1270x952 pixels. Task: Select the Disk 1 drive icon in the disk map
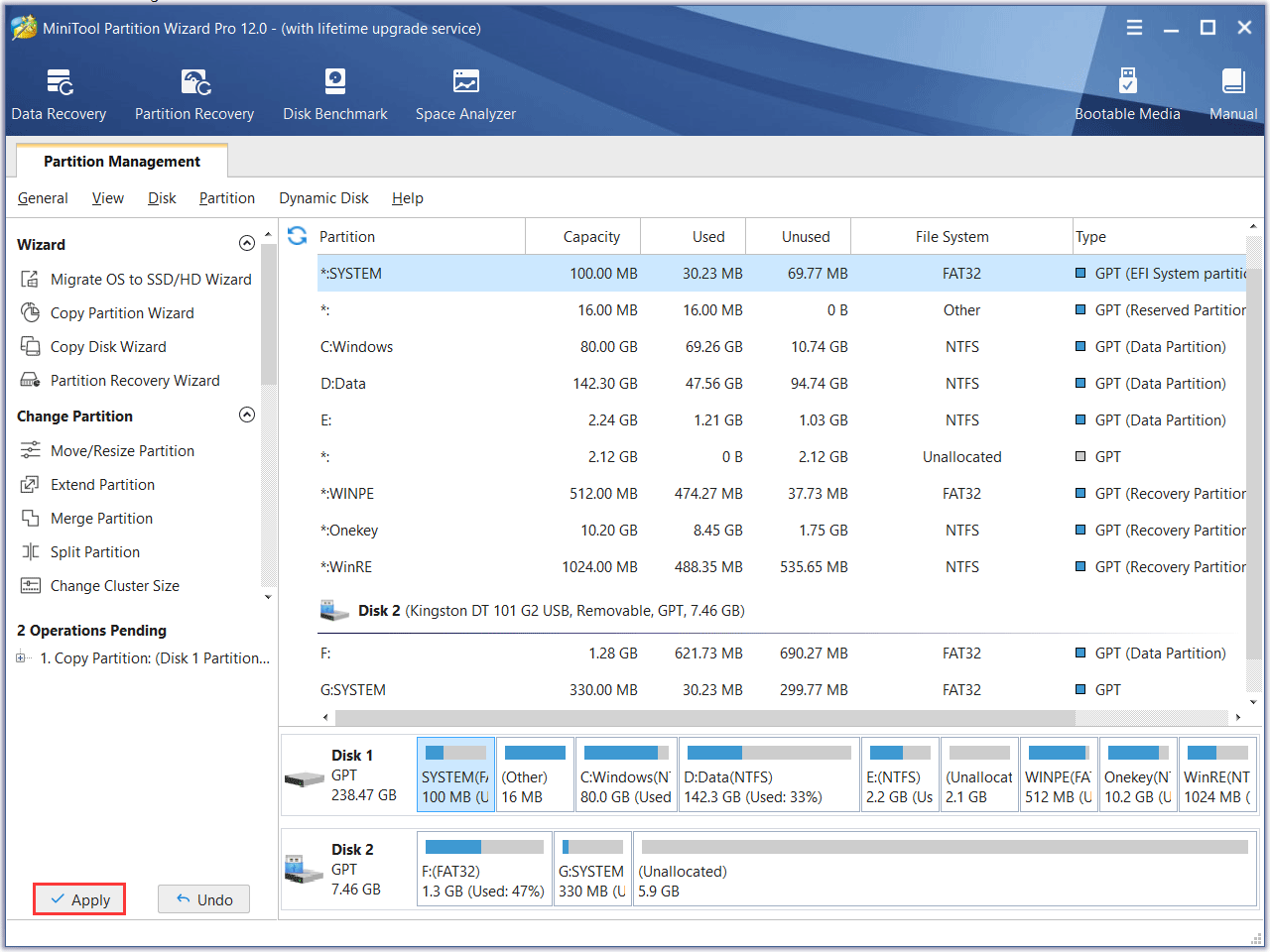(x=304, y=778)
